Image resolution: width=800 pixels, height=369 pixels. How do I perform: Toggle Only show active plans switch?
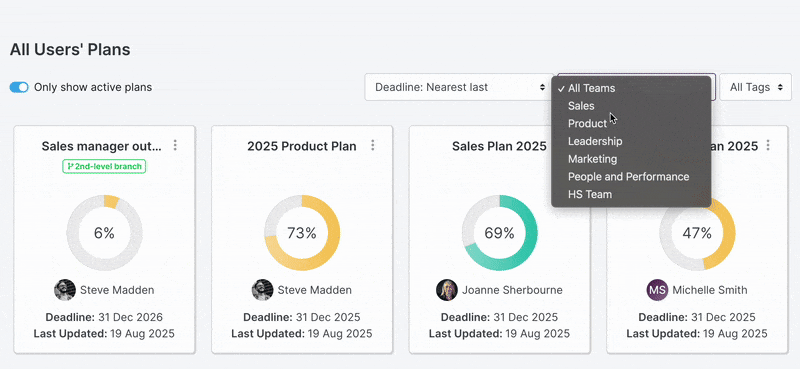(19, 87)
